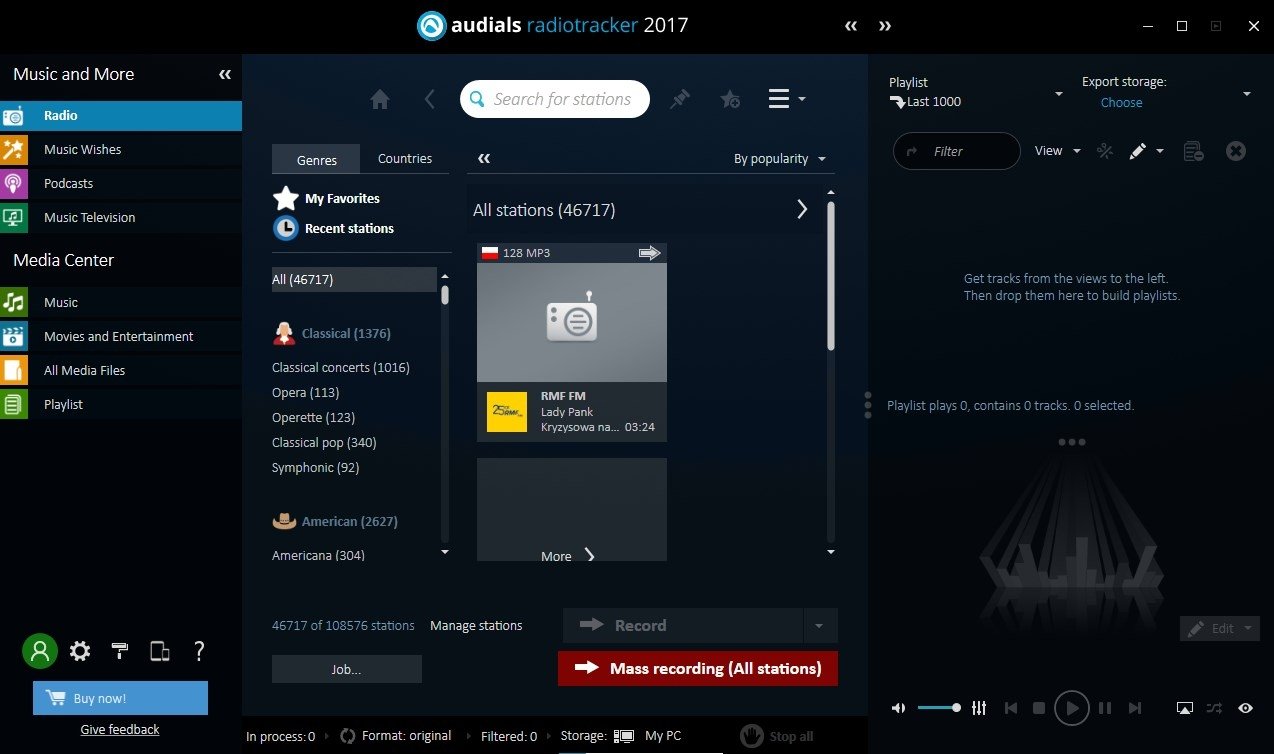Image resolution: width=1274 pixels, height=754 pixels.
Task: Skip to the previous track
Action: pos(1010,708)
